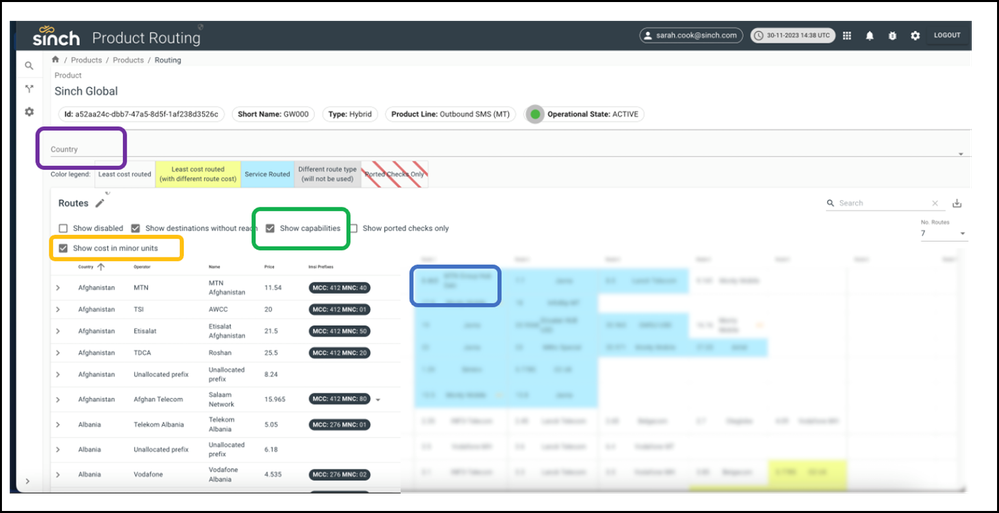This screenshot has height=513, width=999.
Task: Open the sarah.cook@sinch.com user chip
Action: (x=691, y=36)
